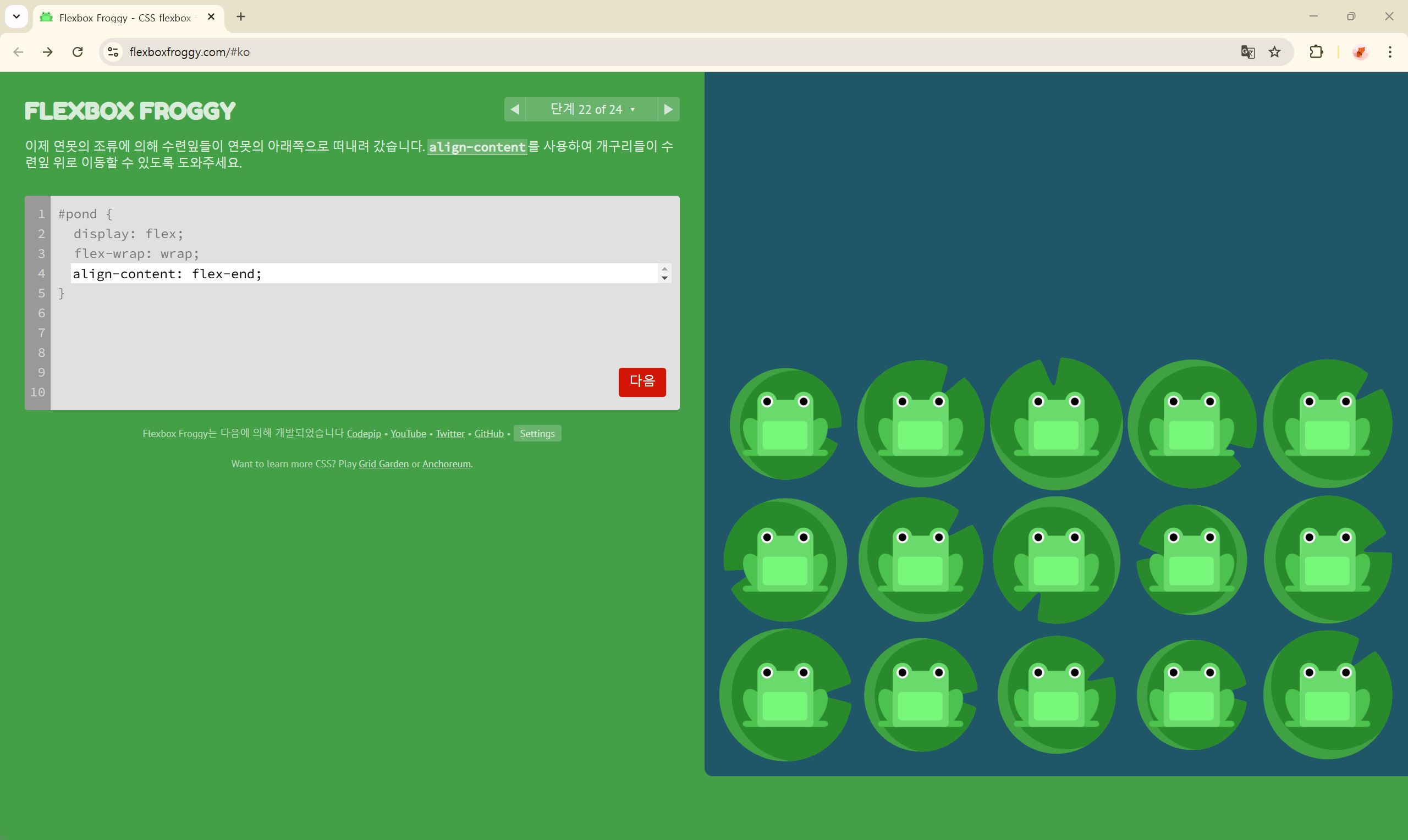Expand the tab search chevron dropdown
Viewport: 1408px width, 840px height.
pyautogui.click(x=16, y=16)
